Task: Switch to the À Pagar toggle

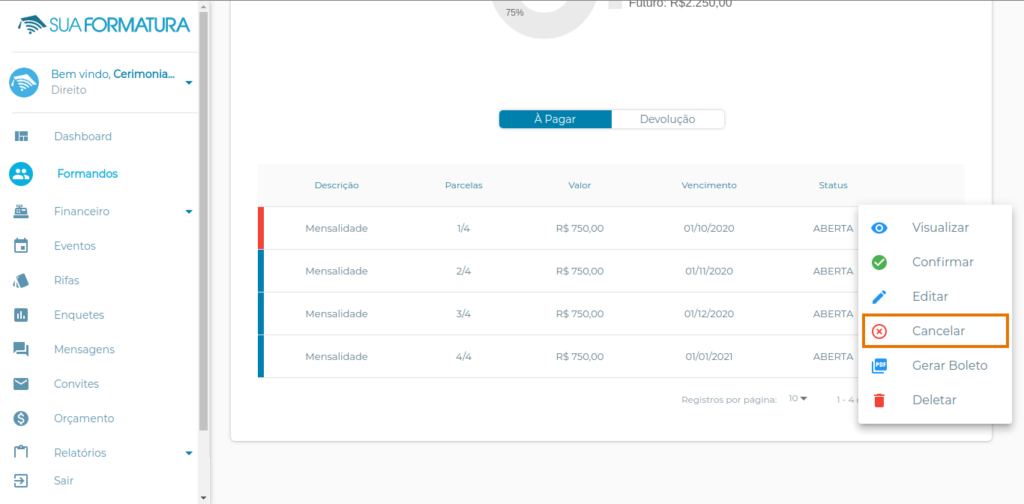Action: (555, 119)
